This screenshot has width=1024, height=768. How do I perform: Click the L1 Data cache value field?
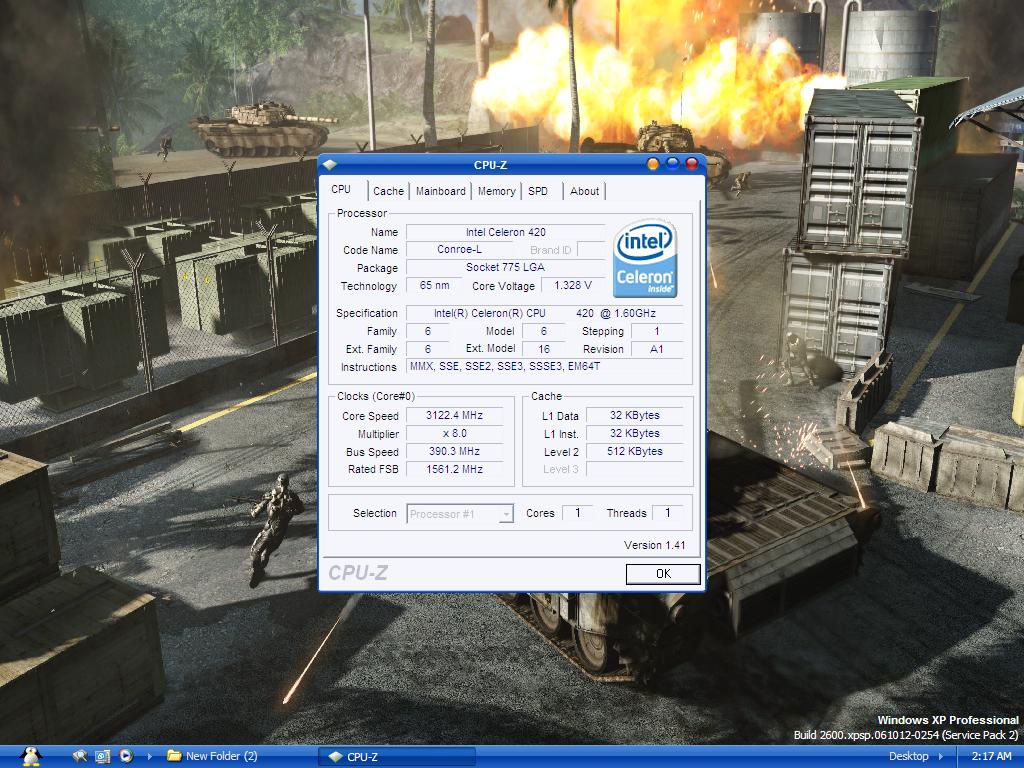tap(635, 416)
